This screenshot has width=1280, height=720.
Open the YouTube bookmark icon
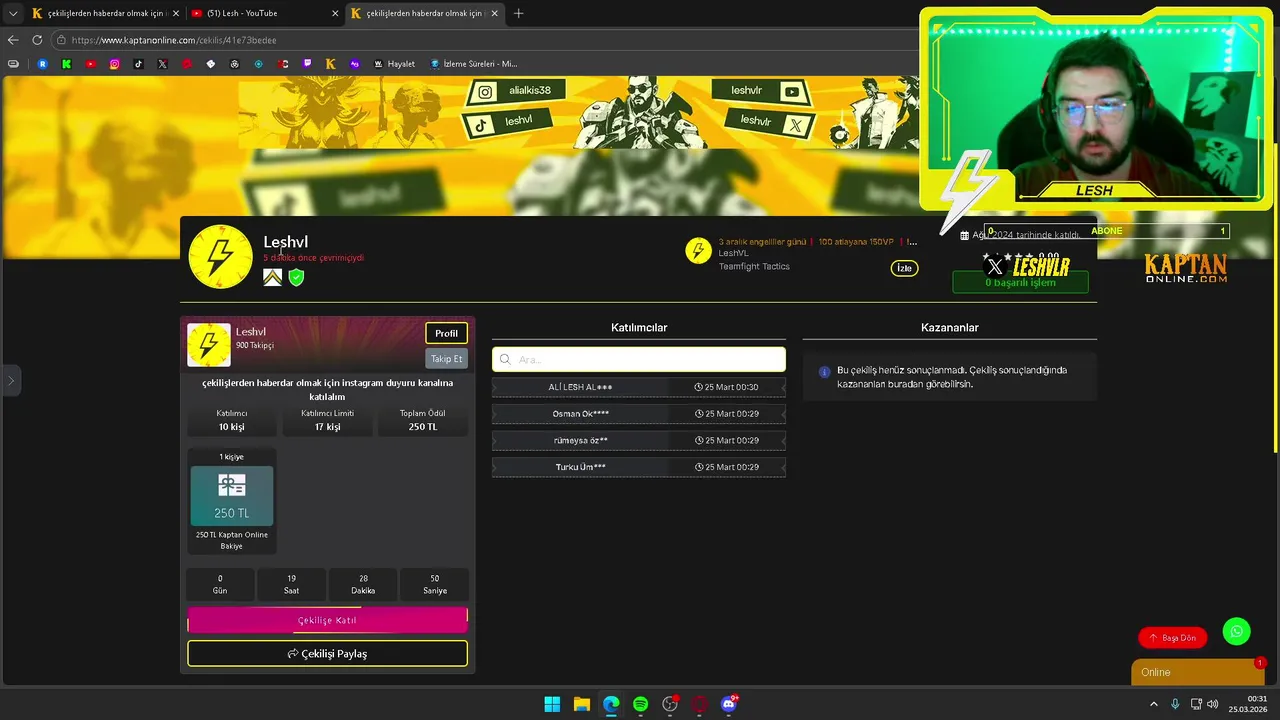[91, 64]
